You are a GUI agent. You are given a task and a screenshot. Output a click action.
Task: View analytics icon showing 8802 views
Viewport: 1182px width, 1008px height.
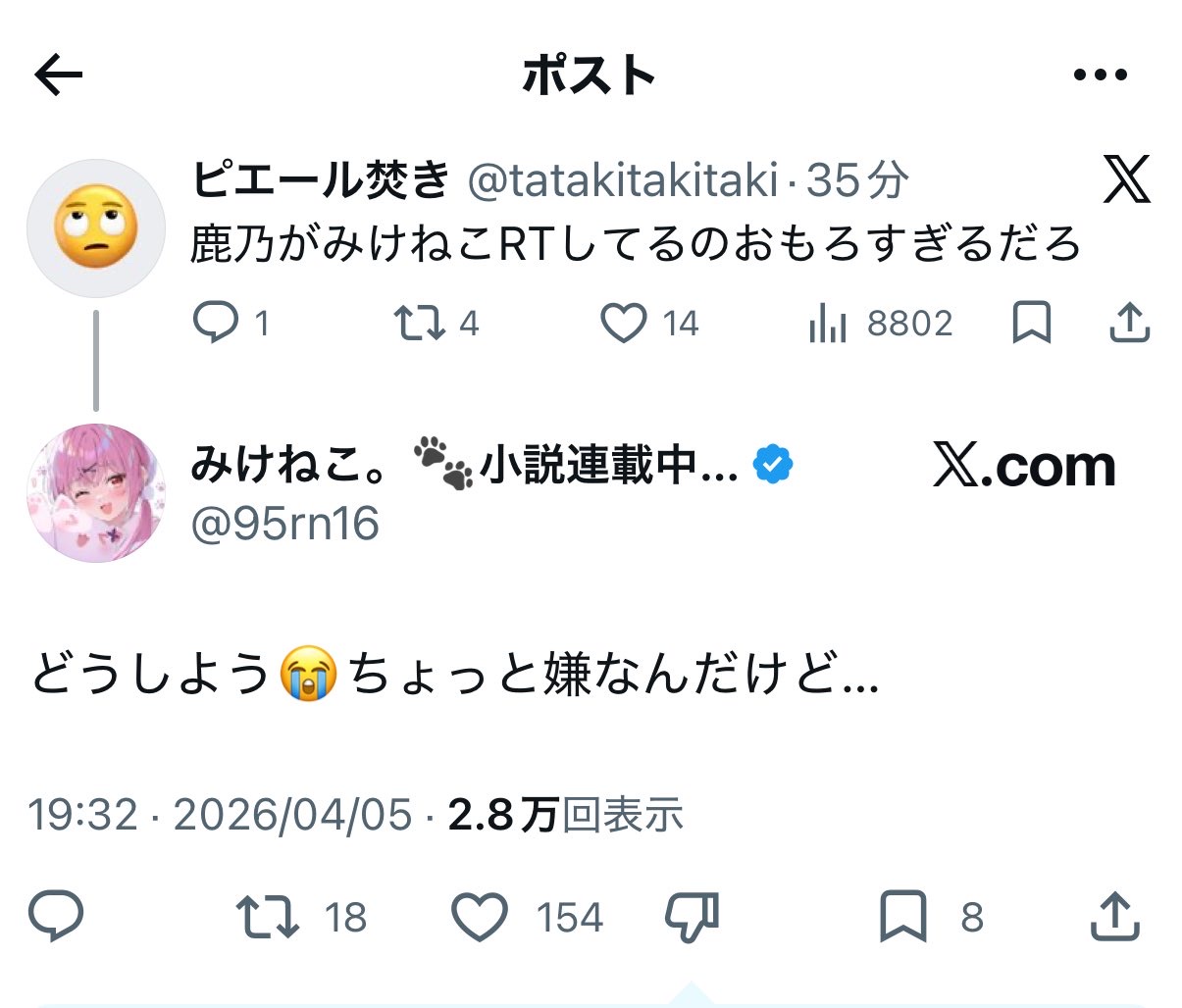[827, 324]
